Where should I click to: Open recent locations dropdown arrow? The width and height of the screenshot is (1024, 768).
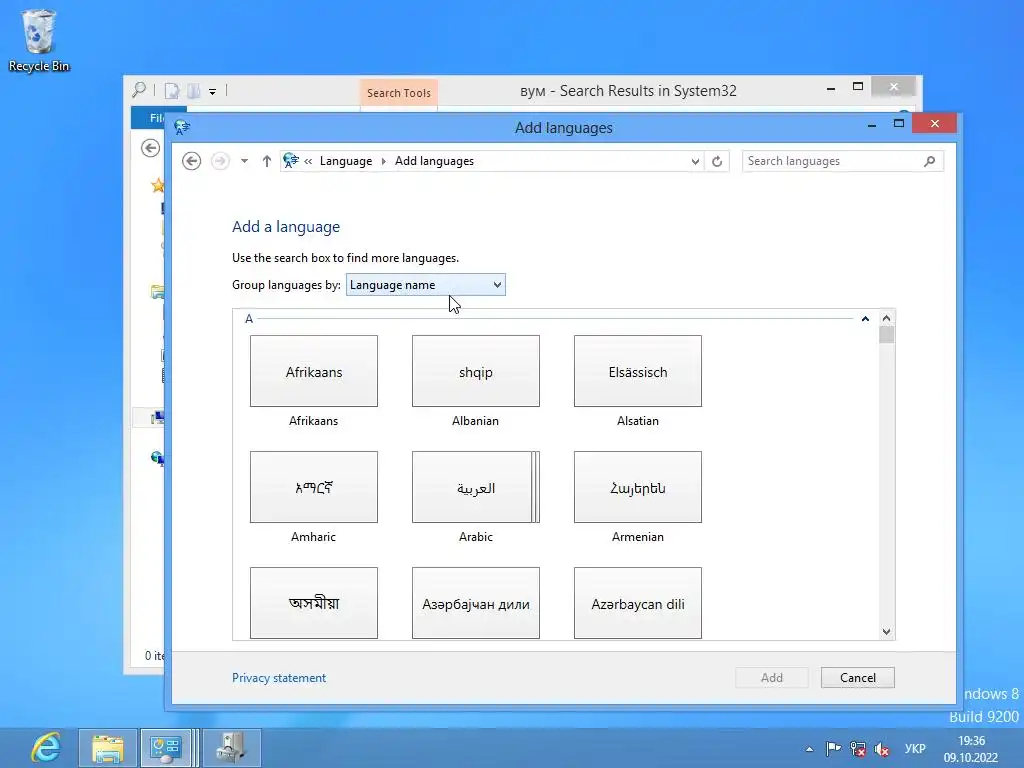(x=244, y=161)
